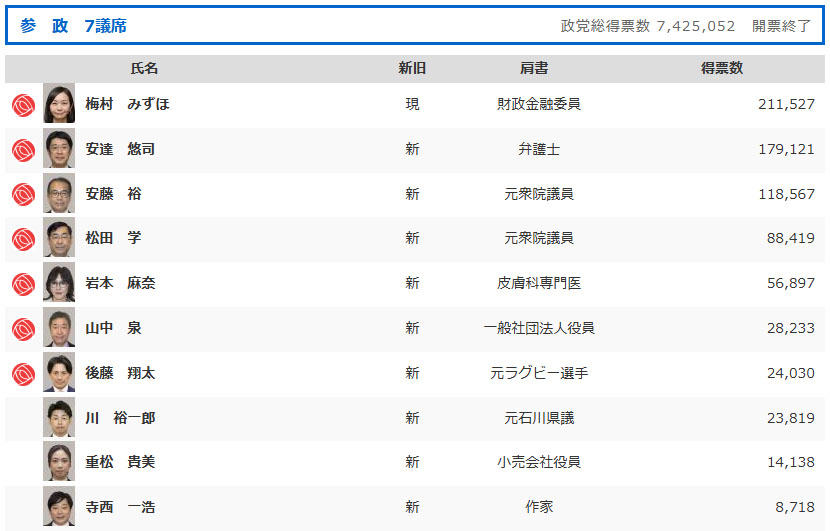The height and width of the screenshot is (531, 830).
Task: Click the vote count 14,138
Action: pyautogui.click(x=790, y=462)
